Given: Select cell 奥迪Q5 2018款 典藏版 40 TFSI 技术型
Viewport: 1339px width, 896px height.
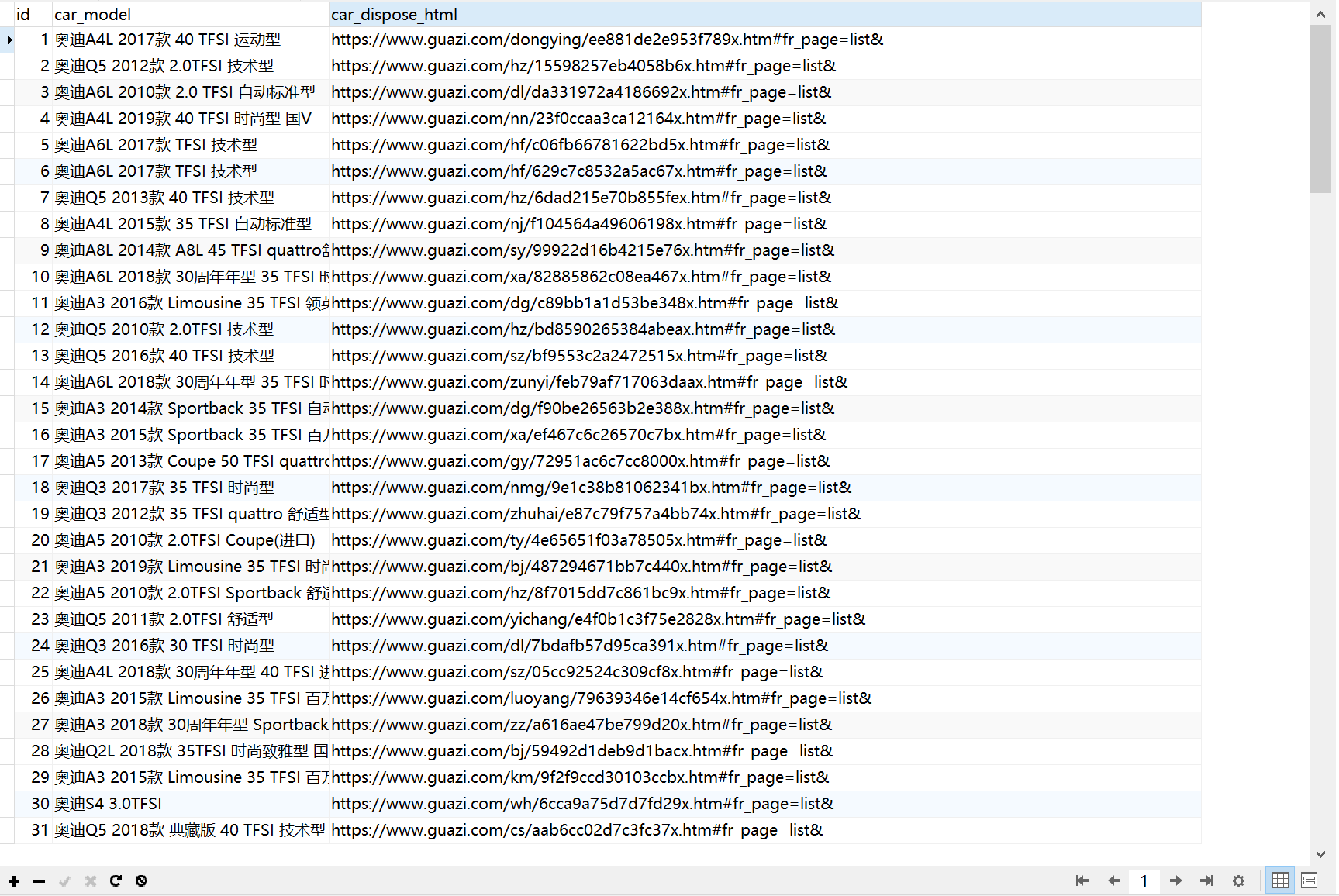Looking at the screenshot, I should click(190, 830).
